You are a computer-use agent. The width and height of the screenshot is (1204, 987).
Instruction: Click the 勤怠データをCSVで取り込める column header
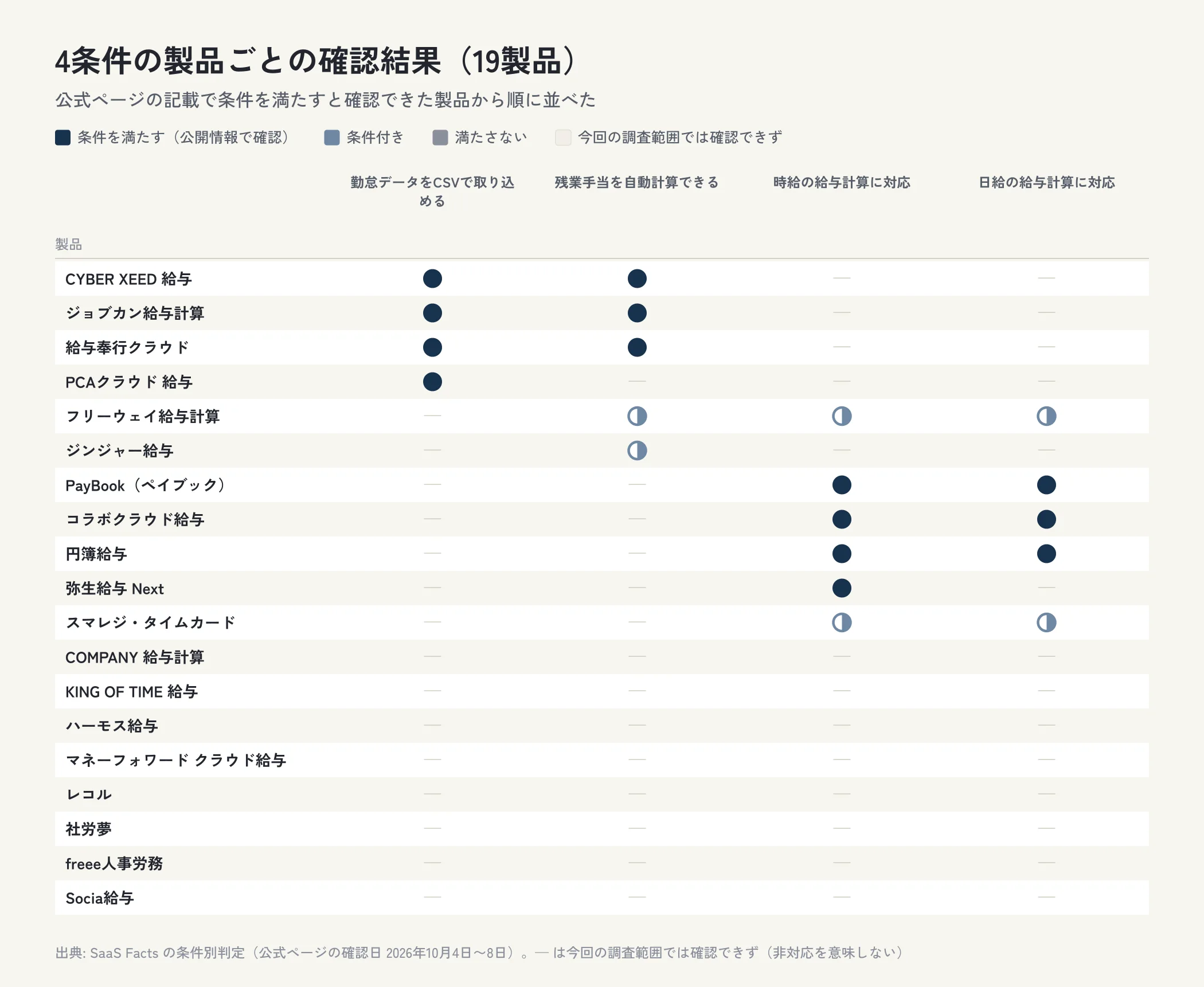(432, 191)
